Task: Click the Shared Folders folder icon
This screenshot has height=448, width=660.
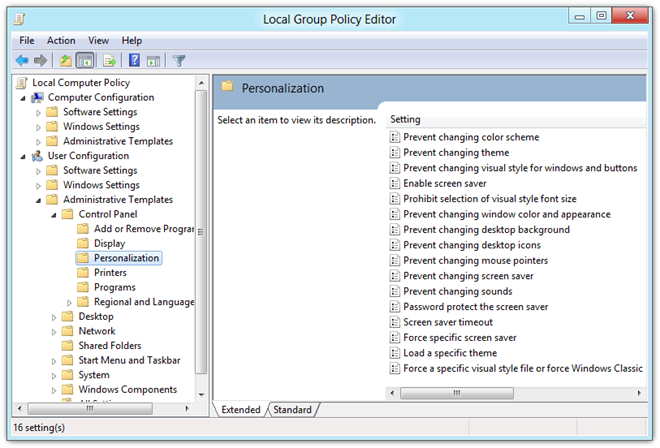Action: (x=67, y=346)
